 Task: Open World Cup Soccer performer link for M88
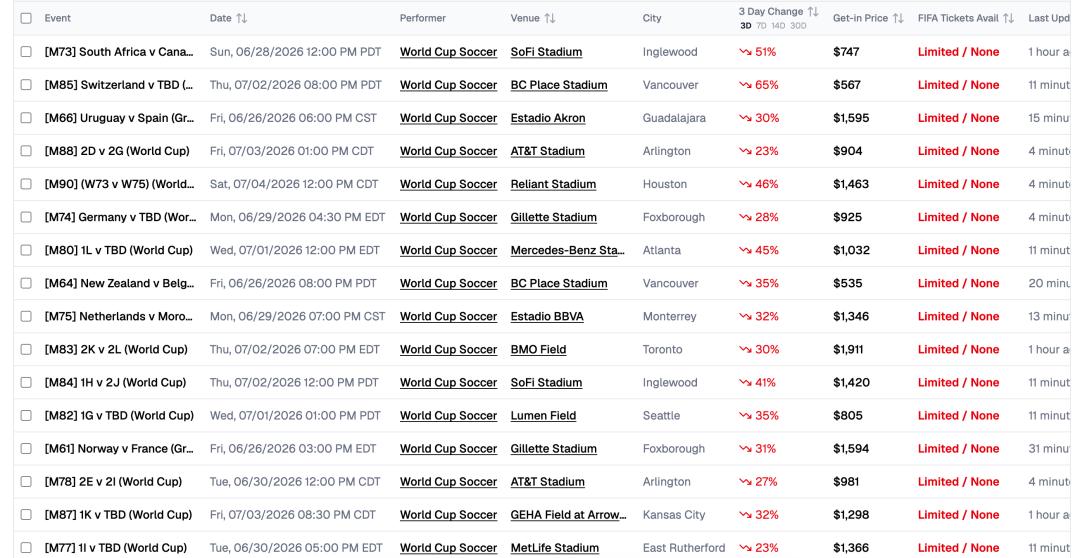448,151
